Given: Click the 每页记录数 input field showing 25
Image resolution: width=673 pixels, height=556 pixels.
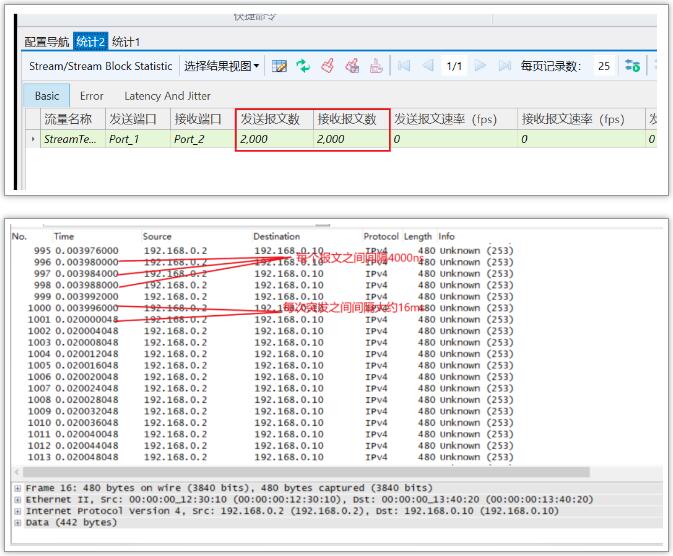Looking at the screenshot, I should point(604,66).
